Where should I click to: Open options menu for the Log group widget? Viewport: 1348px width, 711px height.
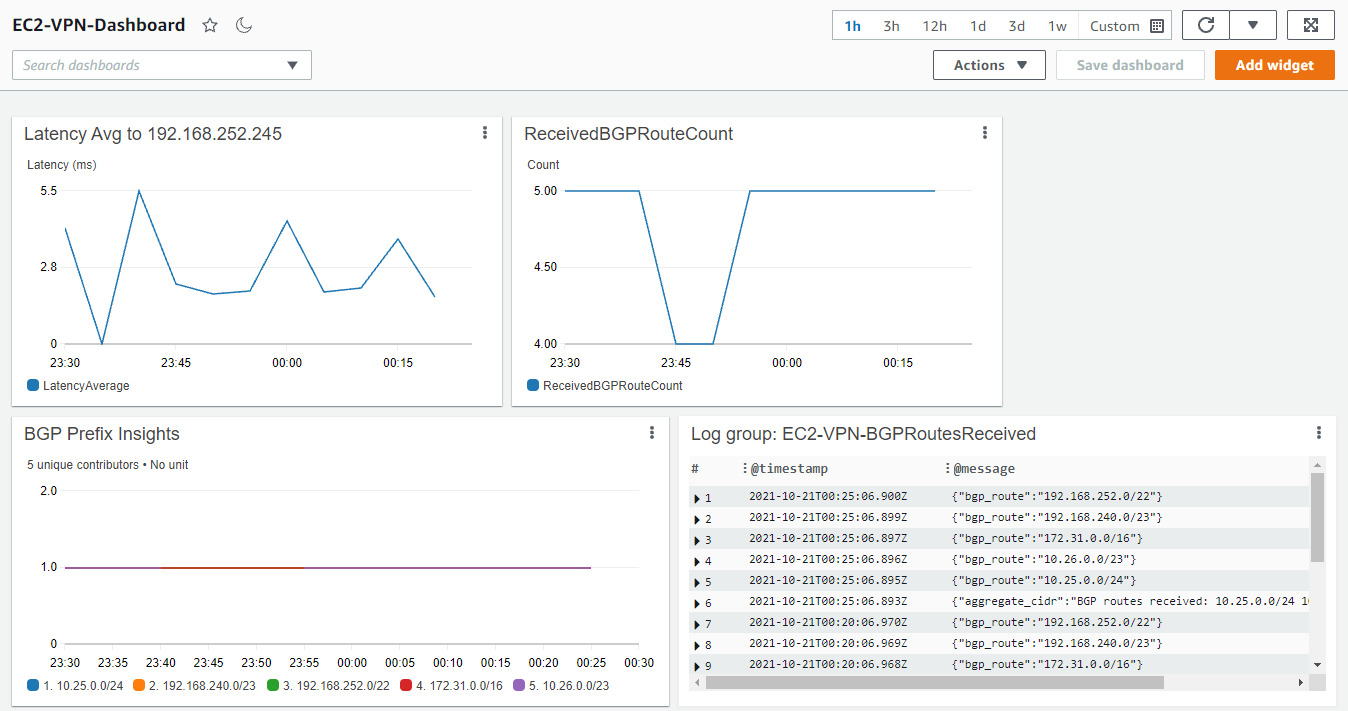1319,431
